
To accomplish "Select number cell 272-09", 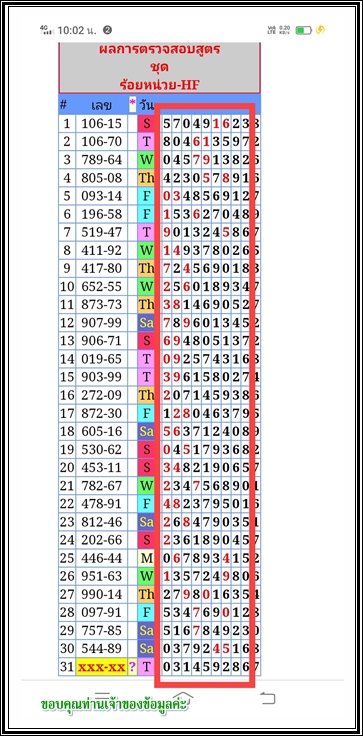I will [x=101, y=395].
